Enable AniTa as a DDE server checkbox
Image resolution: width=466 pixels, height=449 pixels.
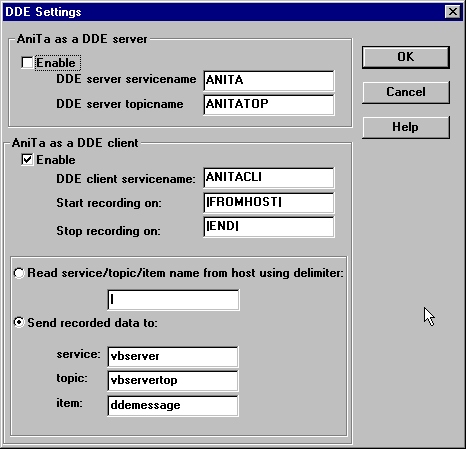[x=27, y=63]
